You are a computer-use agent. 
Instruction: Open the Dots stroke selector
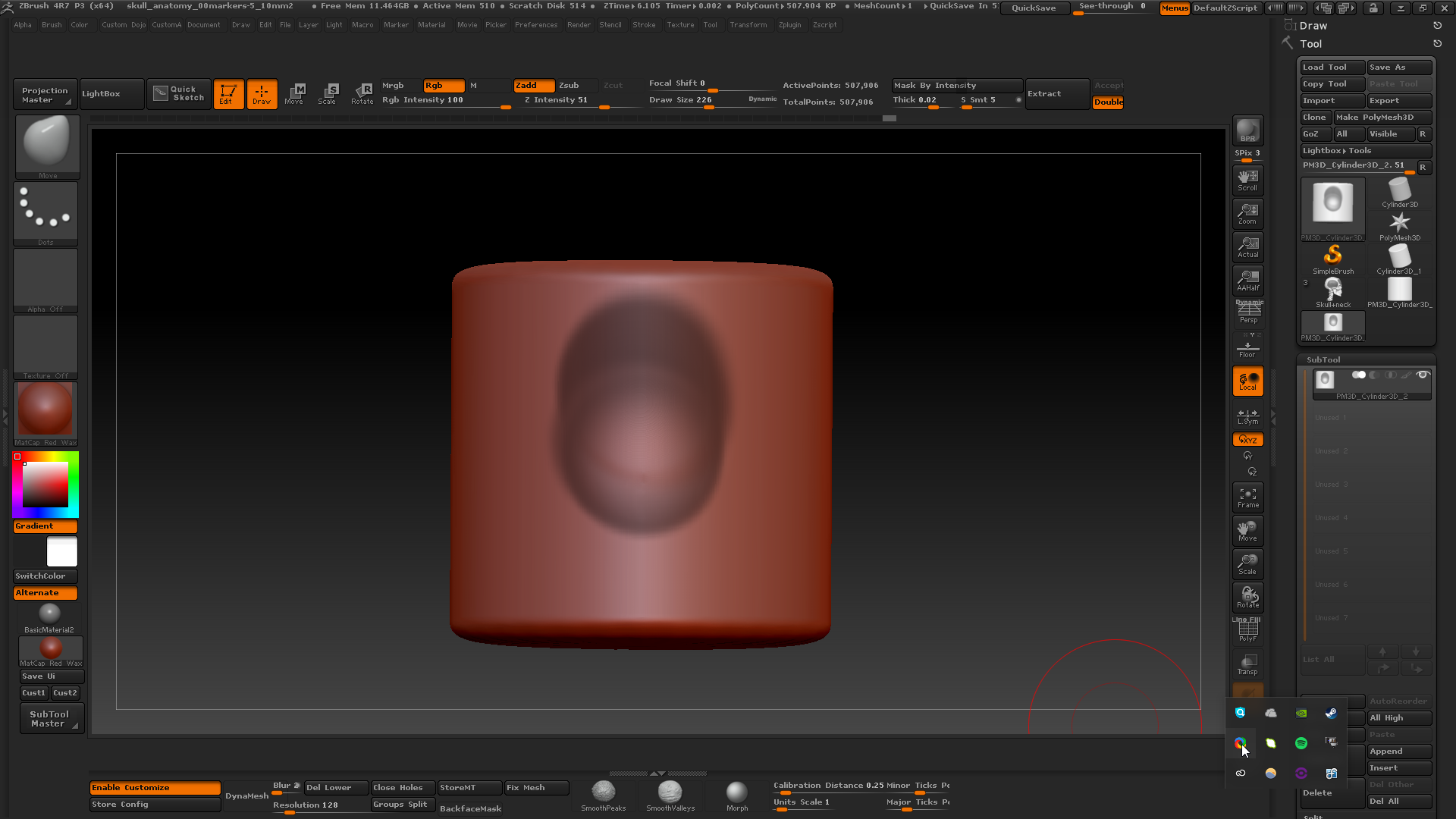(x=45, y=214)
